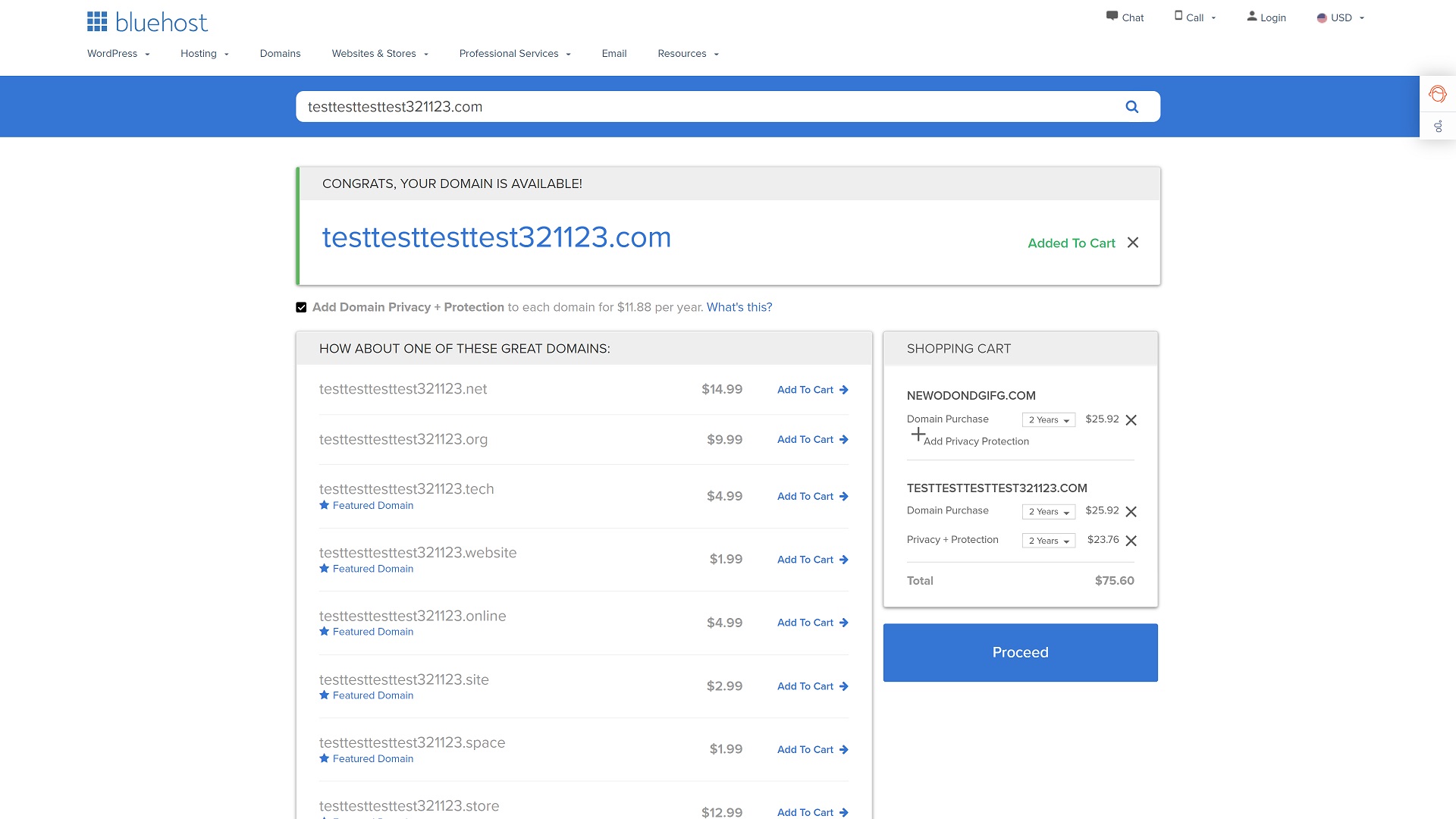The height and width of the screenshot is (819, 1456).
Task: Click the Bluehost grid logo
Action: pyautogui.click(x=97, y=22)
